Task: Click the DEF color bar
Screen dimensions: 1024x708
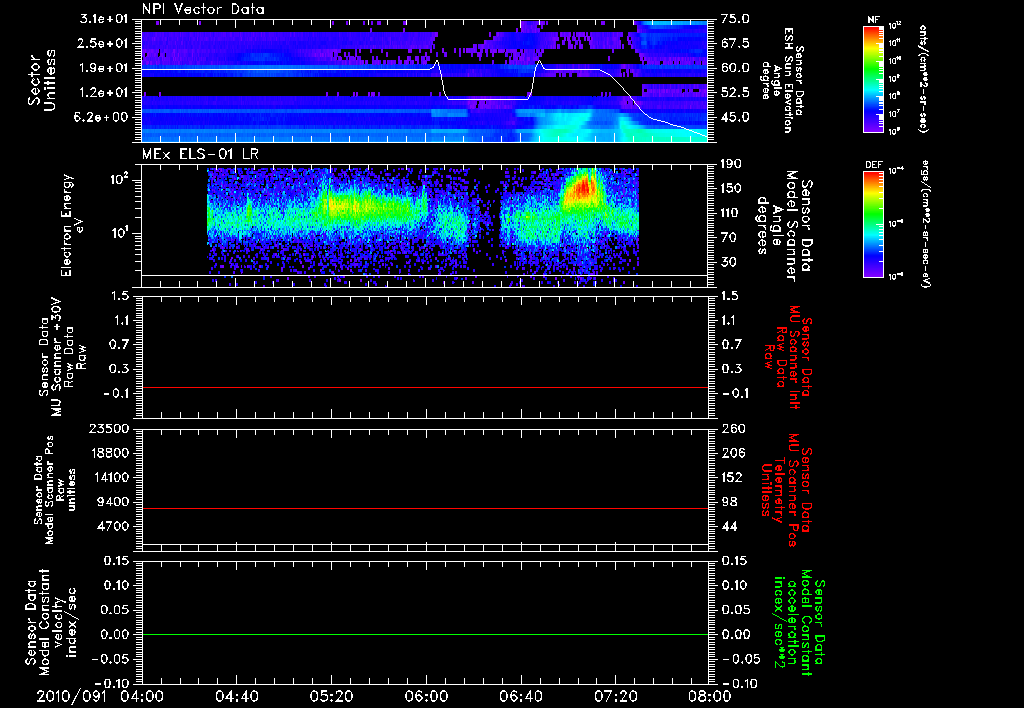Action: pyautogui.click(x=873, y=224)
